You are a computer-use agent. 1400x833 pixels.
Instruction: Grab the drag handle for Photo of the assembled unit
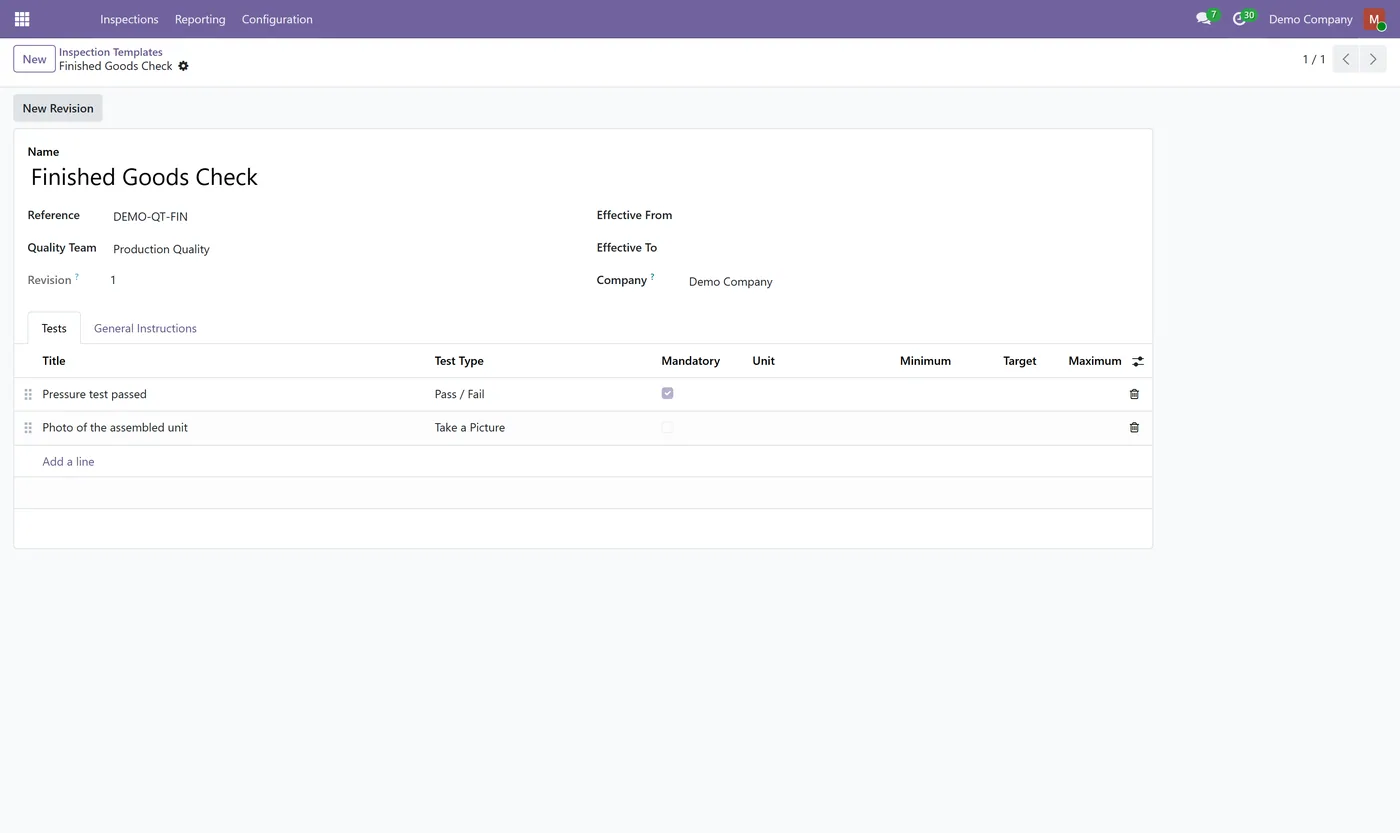point(28,427)
